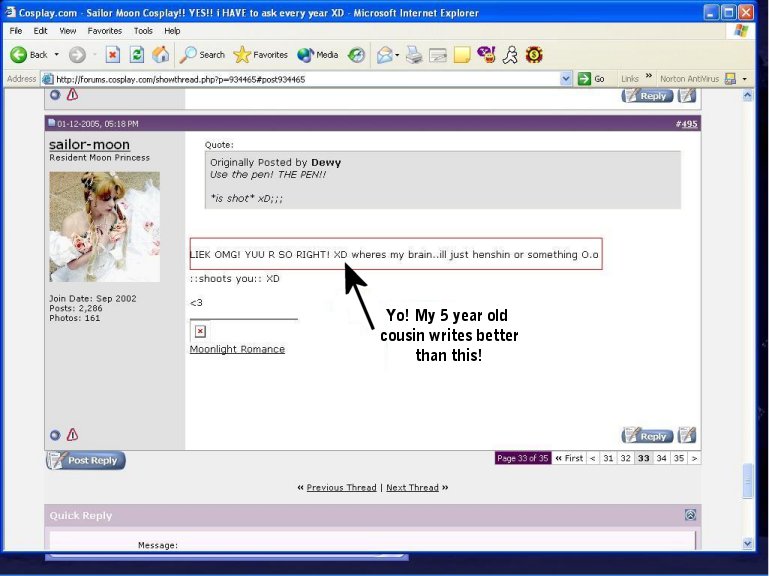Click the red poker chip toolbar icon
Screen dimensions: 769x576
(x=534, y=55)
